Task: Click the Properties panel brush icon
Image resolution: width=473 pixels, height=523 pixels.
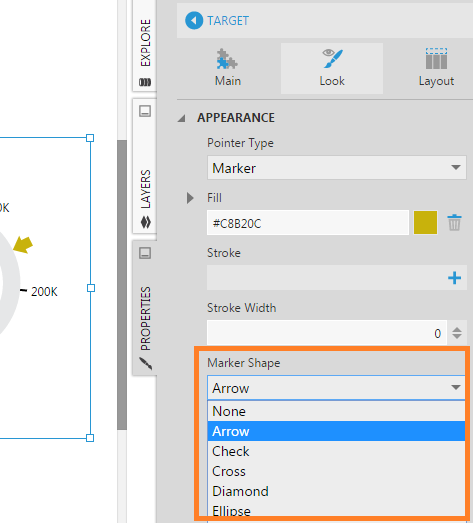Action: (146, 364)
